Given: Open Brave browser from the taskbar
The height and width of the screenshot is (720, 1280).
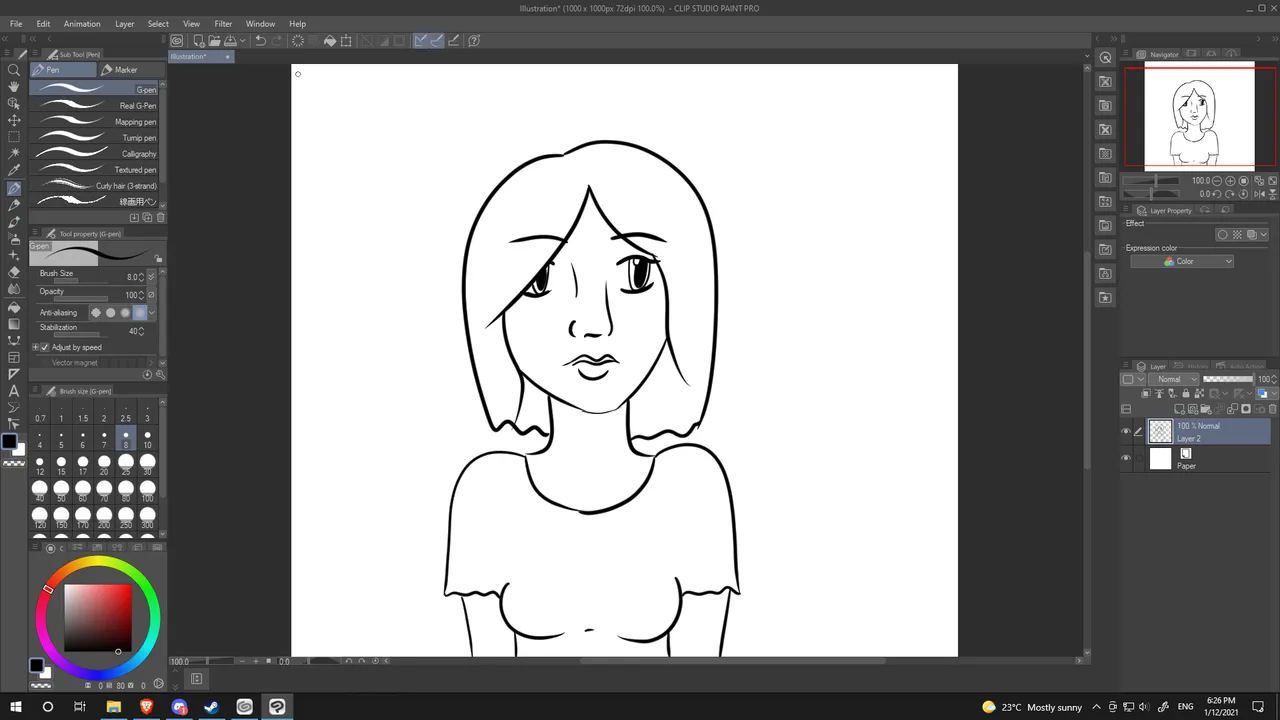Looking at the screenshot, I should point(147,707).
